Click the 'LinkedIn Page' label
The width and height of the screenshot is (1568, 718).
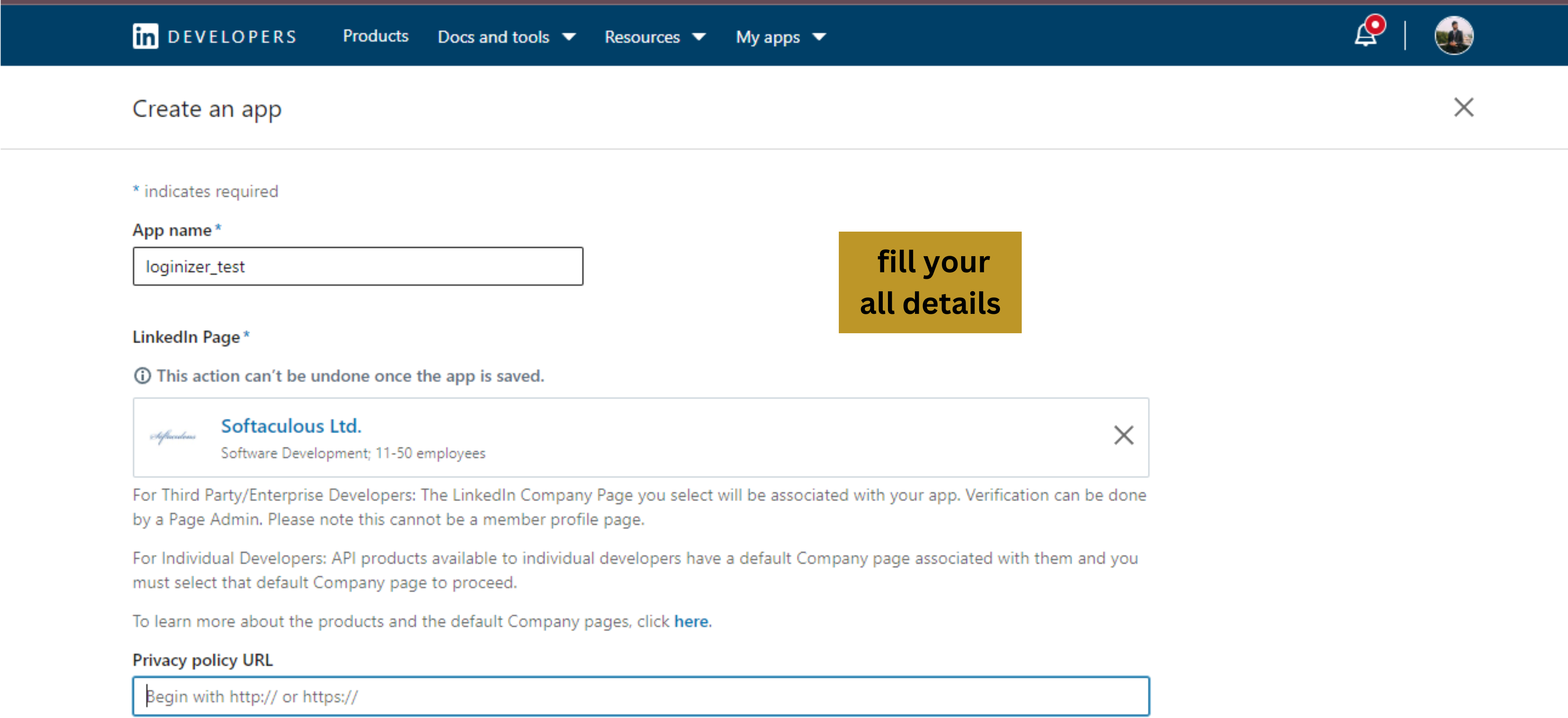pos(186,337)
